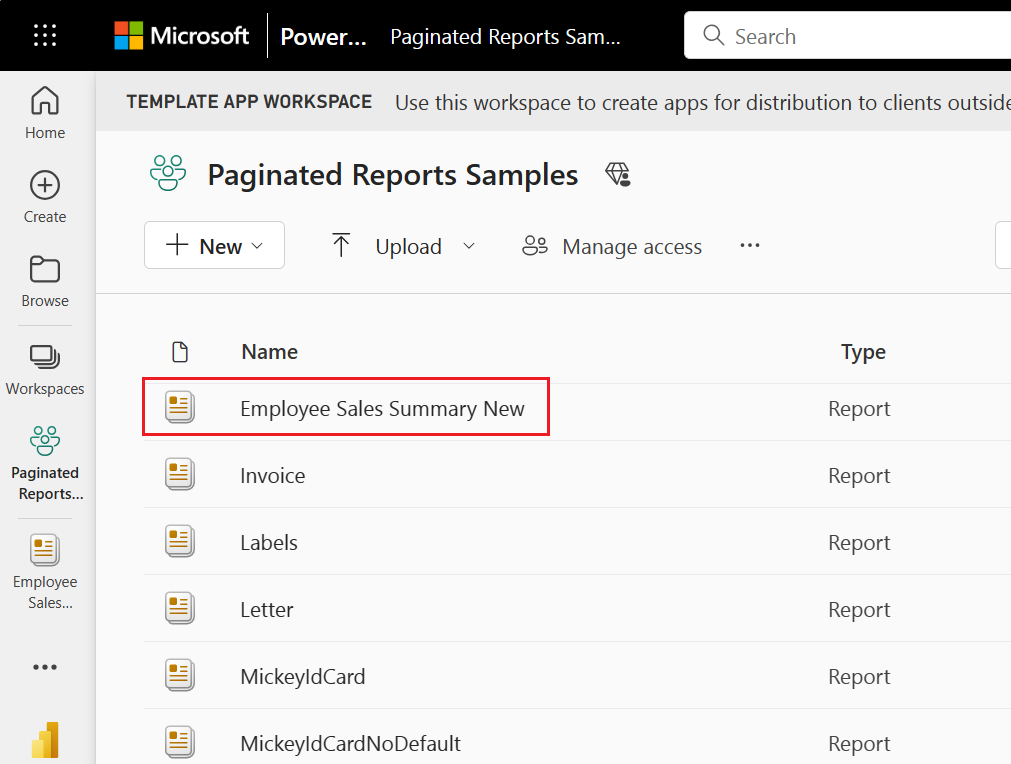Navigate to Home in the sidebar

(44, 112)
